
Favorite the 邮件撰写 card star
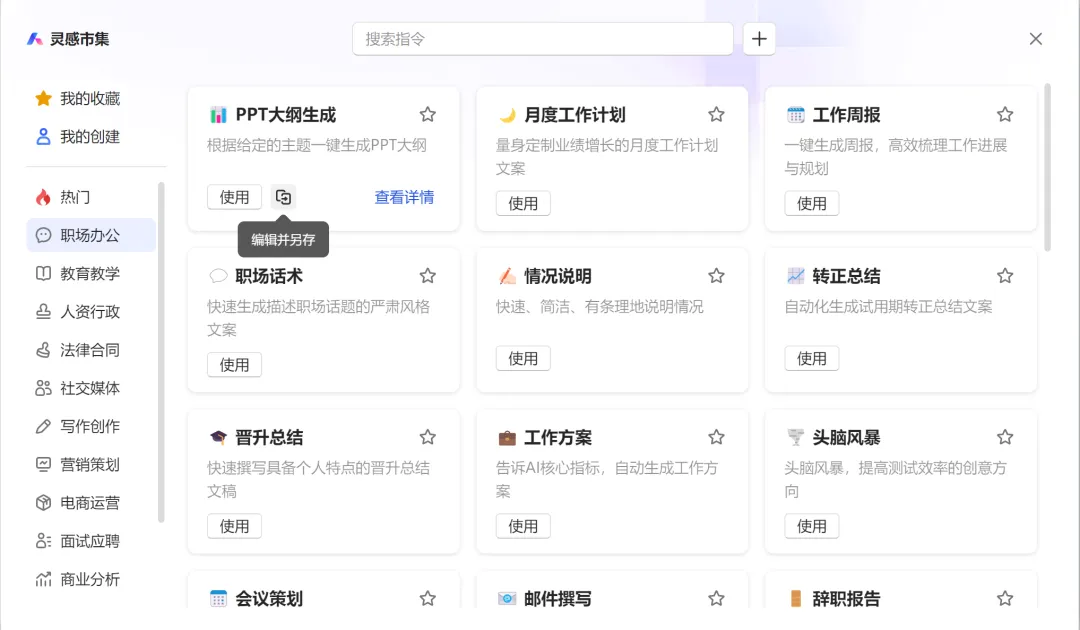716,598
